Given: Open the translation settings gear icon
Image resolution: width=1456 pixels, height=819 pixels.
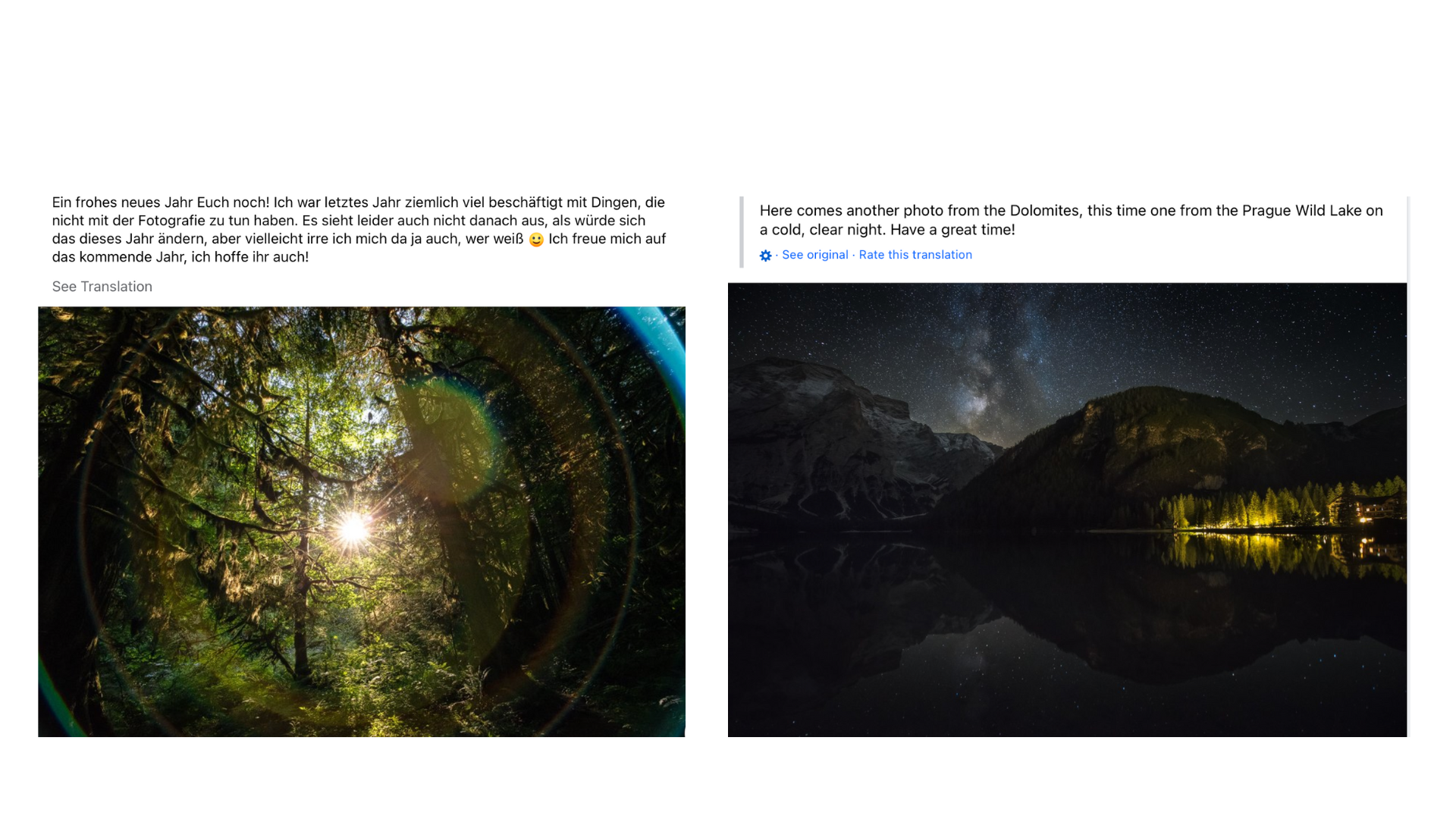Looking at the screenshot, I should point(766,256).
